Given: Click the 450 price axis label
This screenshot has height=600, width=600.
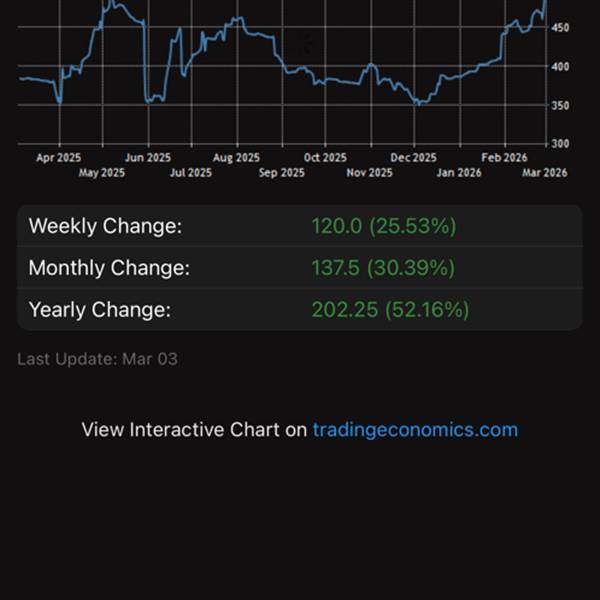Looking at the screenshot, I should pos(560,28).
